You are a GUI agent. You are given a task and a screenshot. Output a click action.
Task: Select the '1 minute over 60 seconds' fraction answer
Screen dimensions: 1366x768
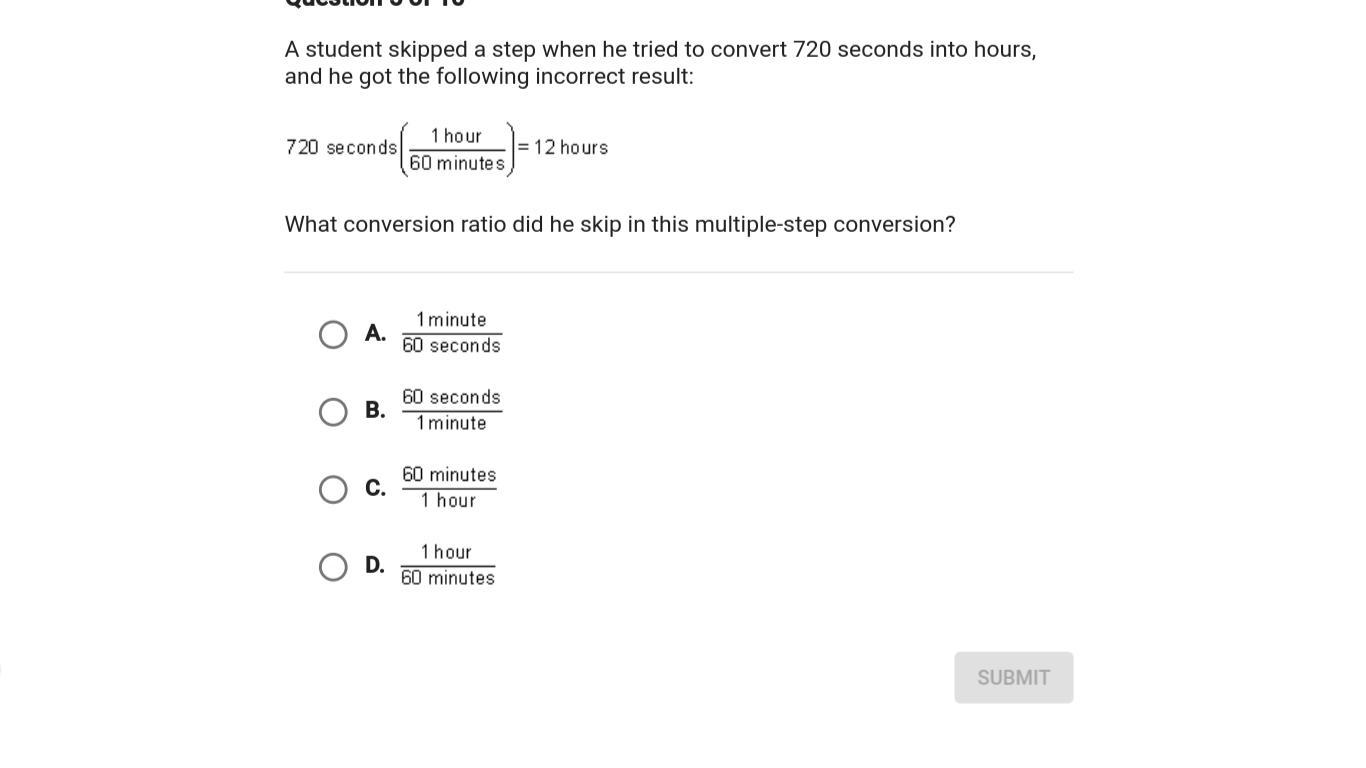tap(451, 333)
